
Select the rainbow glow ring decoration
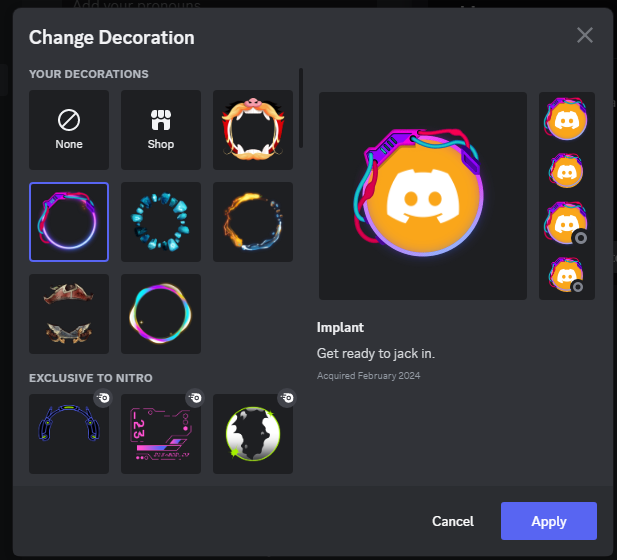161,314
